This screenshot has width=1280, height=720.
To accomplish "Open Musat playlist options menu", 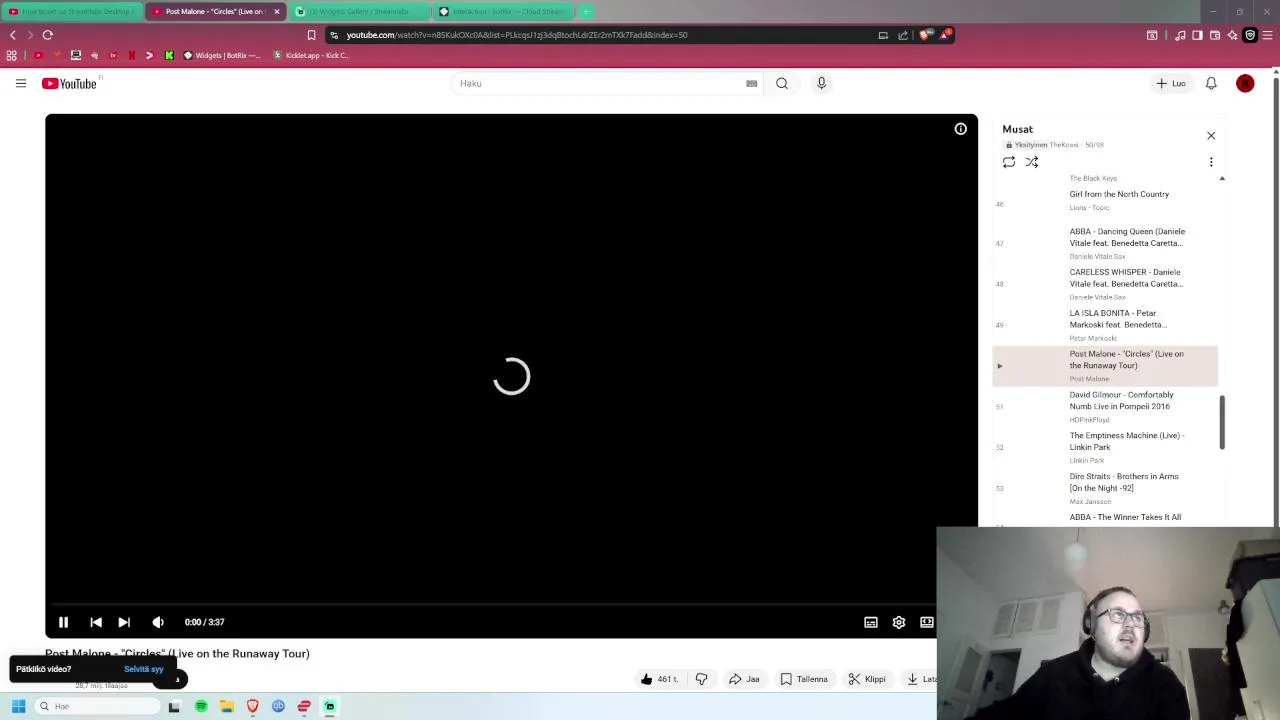I will point(1211,162).
